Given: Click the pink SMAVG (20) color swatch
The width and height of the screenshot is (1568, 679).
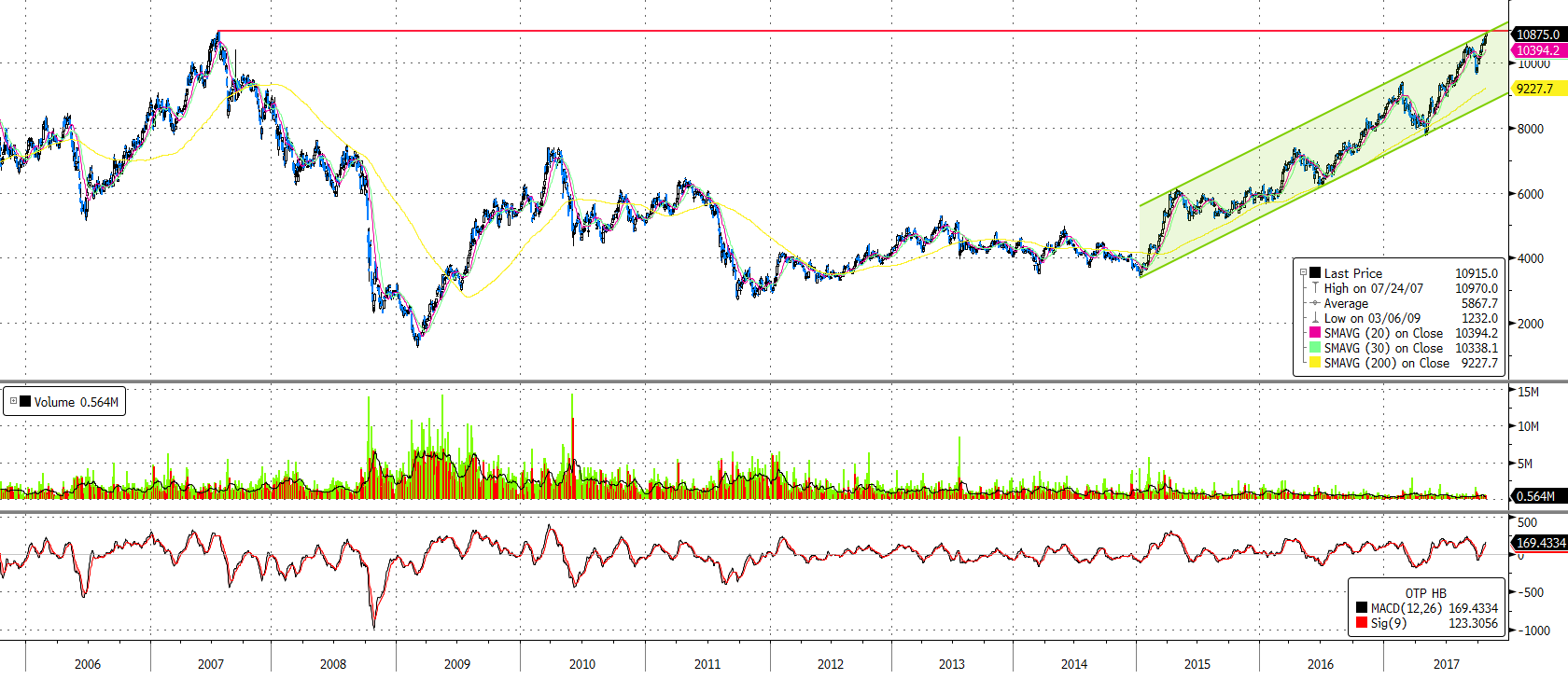Looking at the screenshot, I should [x=1315, y=332].
